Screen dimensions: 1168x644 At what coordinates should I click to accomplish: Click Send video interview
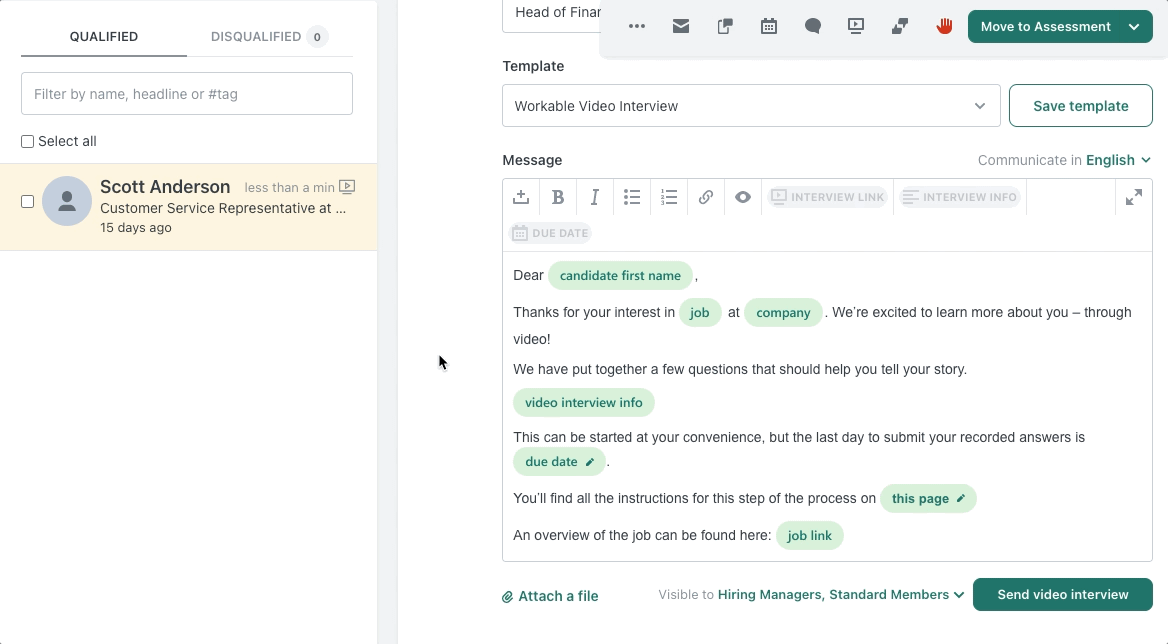coord(1063,595)
